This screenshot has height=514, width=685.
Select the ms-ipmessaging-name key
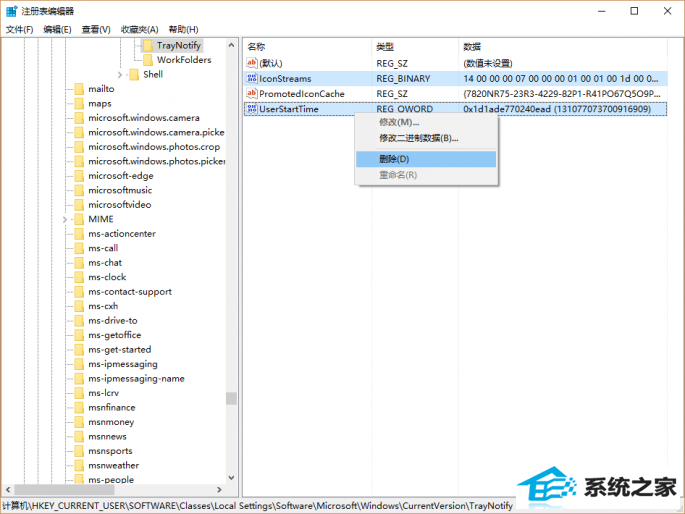[x=136, y=378]
